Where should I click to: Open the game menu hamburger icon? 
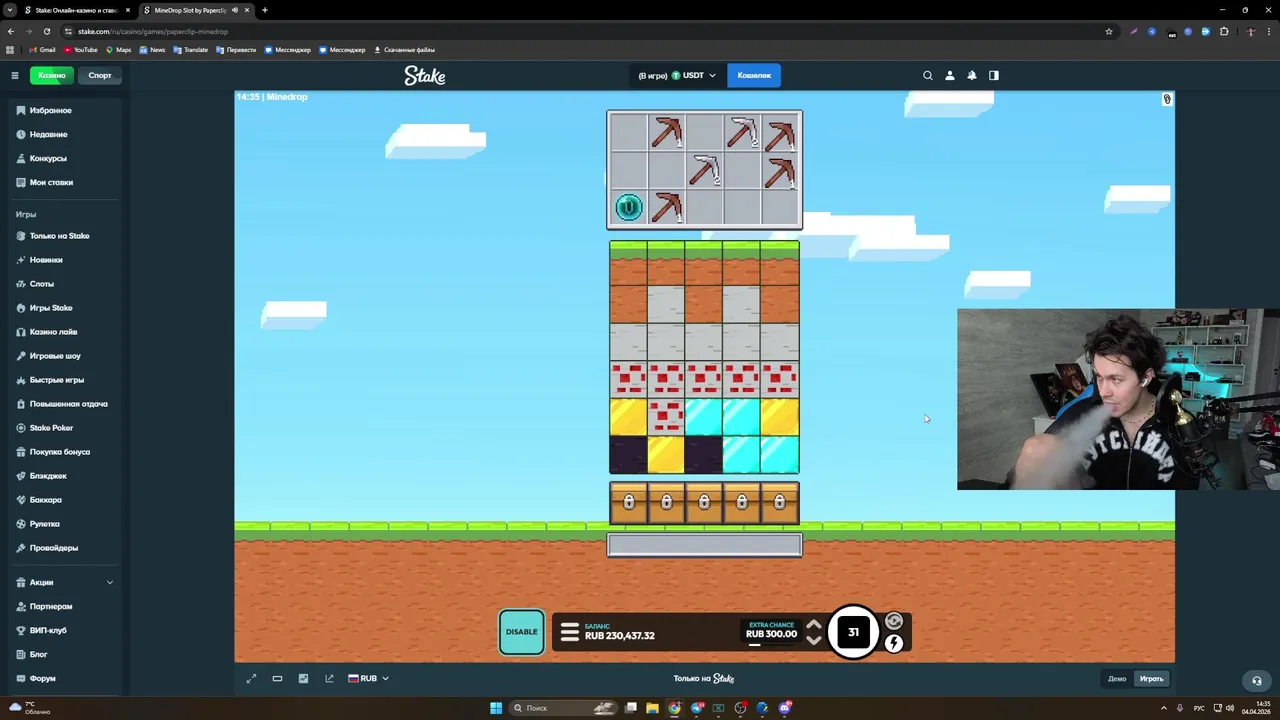click(570, 632)
